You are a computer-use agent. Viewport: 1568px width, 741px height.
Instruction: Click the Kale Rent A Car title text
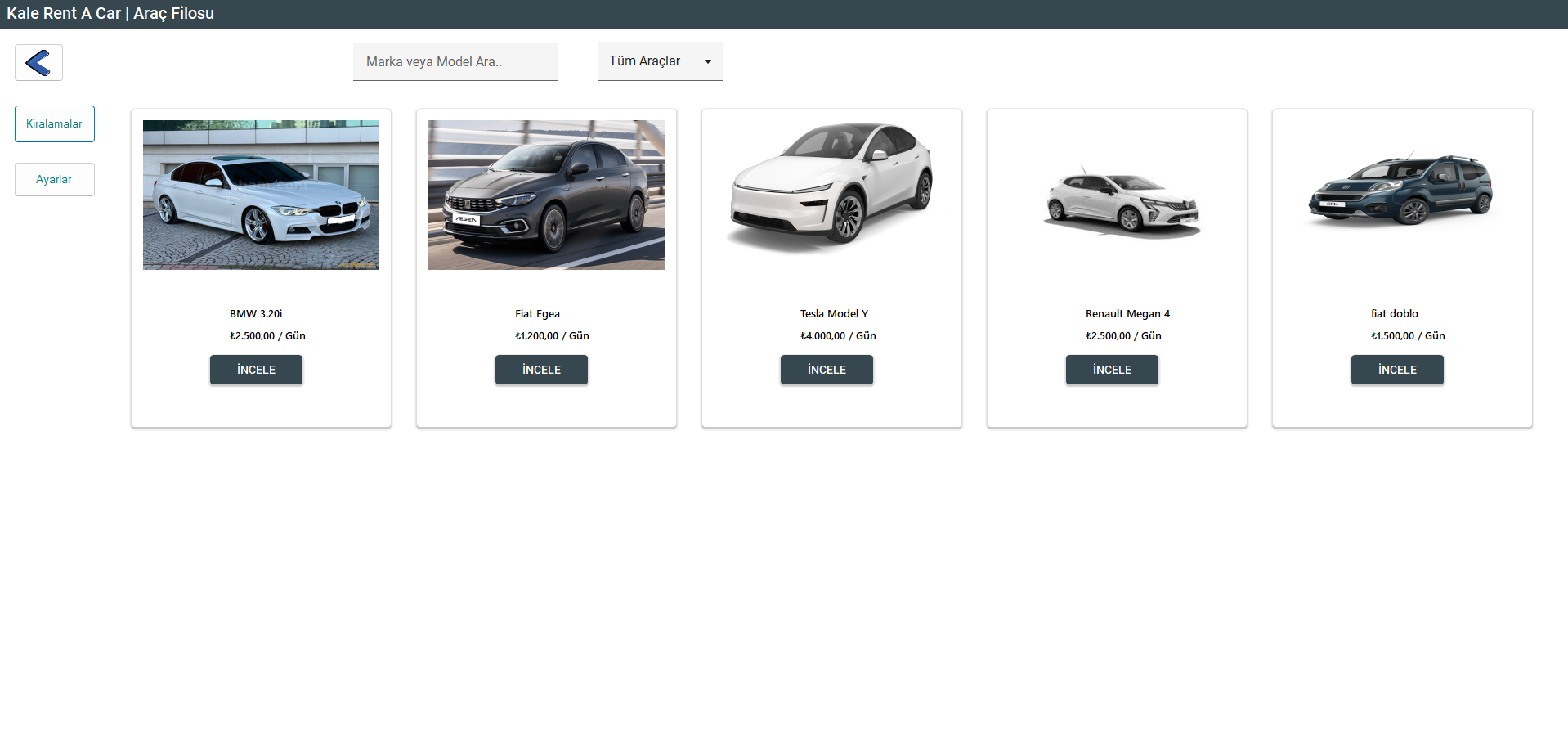point(63,13)
